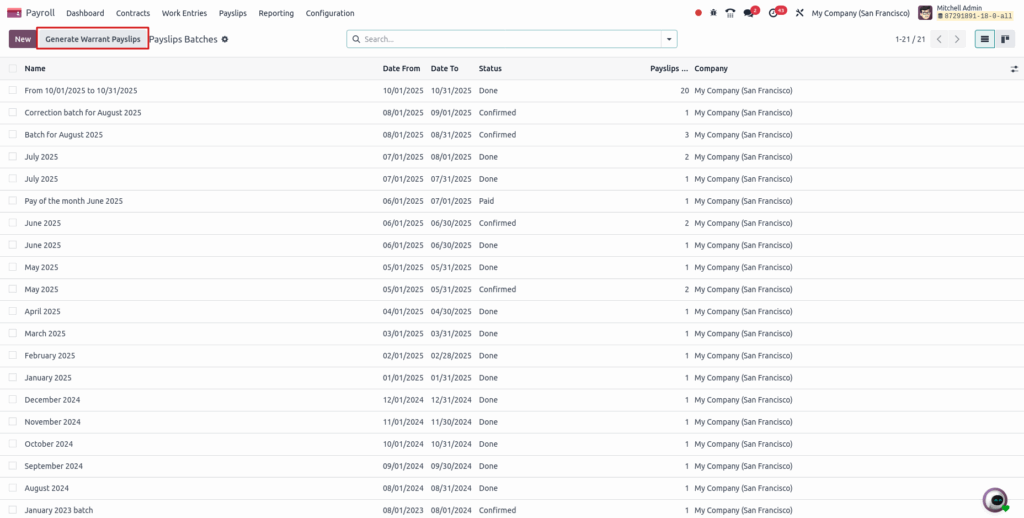
Task: Sort by Date From column header
Action: pyautogui.click(x=401, y=69)
